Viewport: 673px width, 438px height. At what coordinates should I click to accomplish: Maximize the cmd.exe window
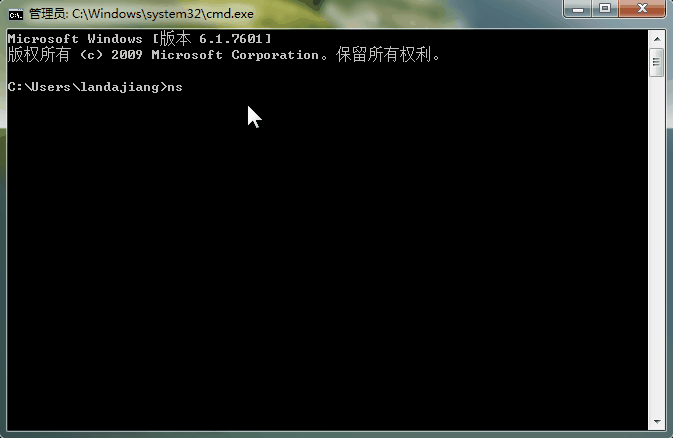click(x=605, y=9)
